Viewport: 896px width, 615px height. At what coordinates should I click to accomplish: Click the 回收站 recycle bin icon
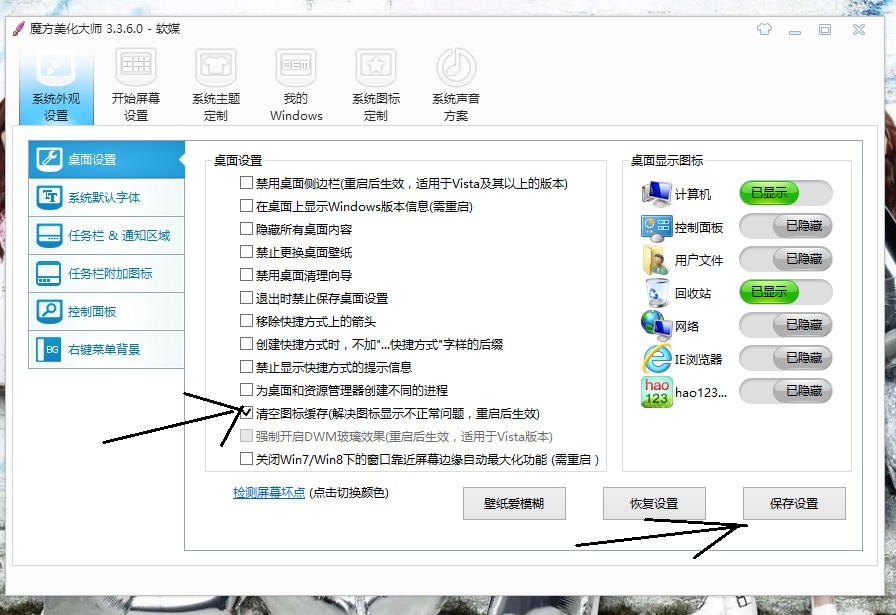[x=657, y=293]
